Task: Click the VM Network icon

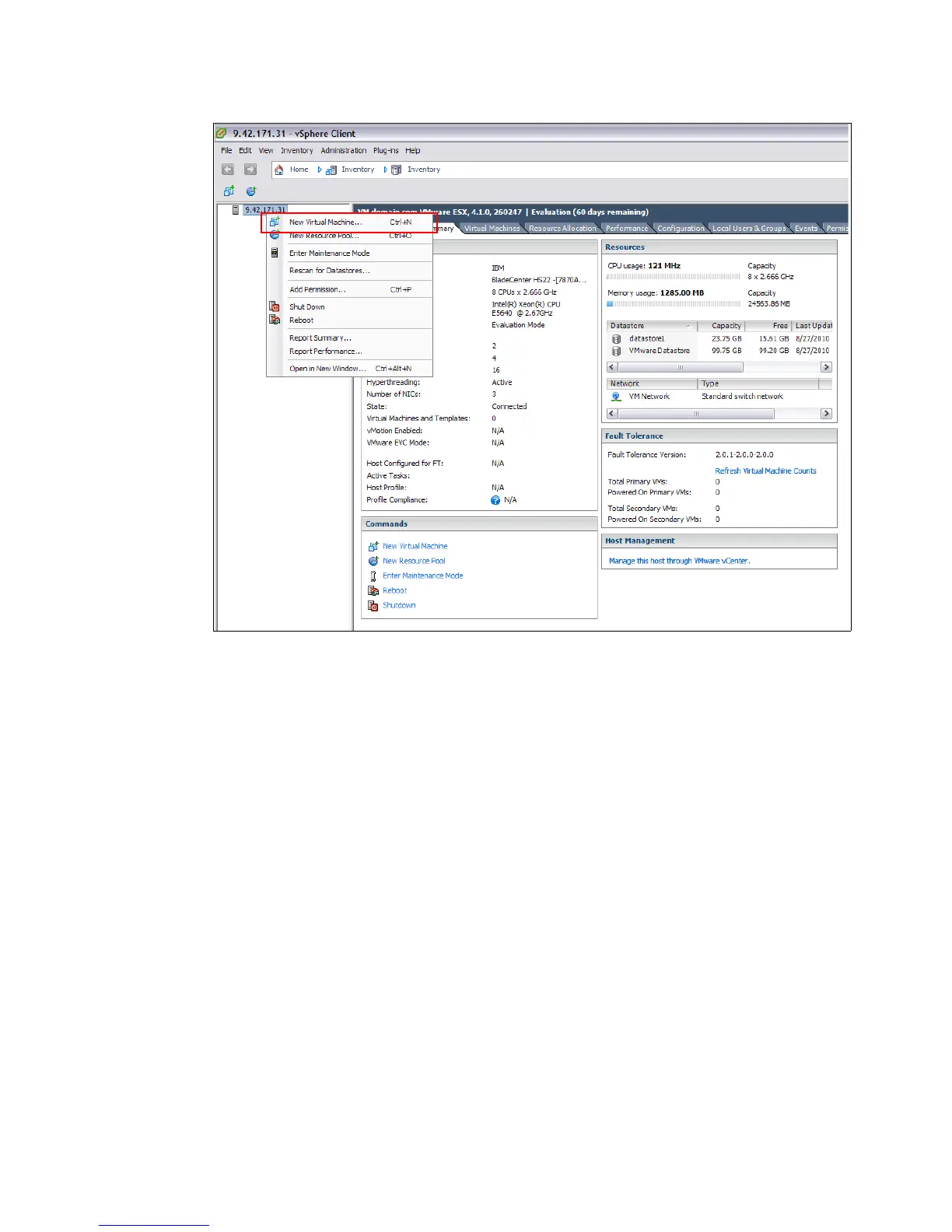Action: tap(616, 397)
